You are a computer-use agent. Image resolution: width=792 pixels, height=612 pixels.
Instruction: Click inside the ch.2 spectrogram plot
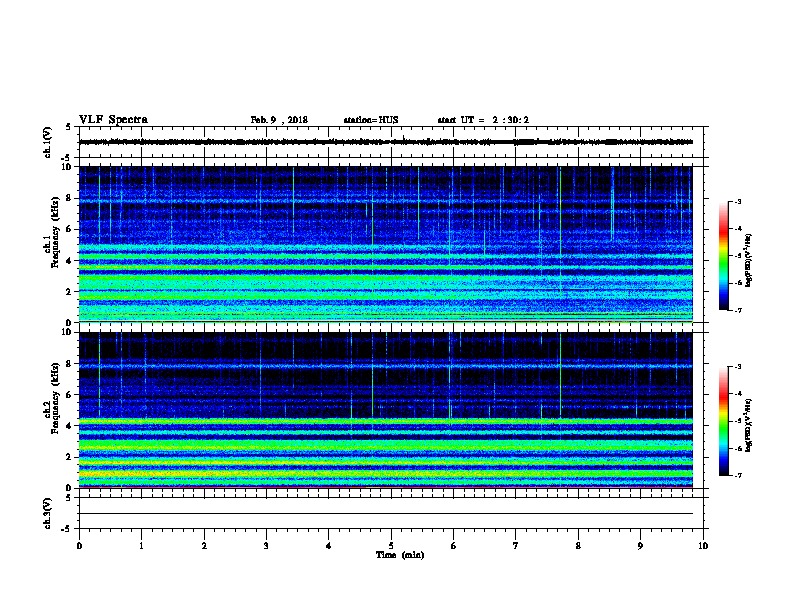click(385, 410)
